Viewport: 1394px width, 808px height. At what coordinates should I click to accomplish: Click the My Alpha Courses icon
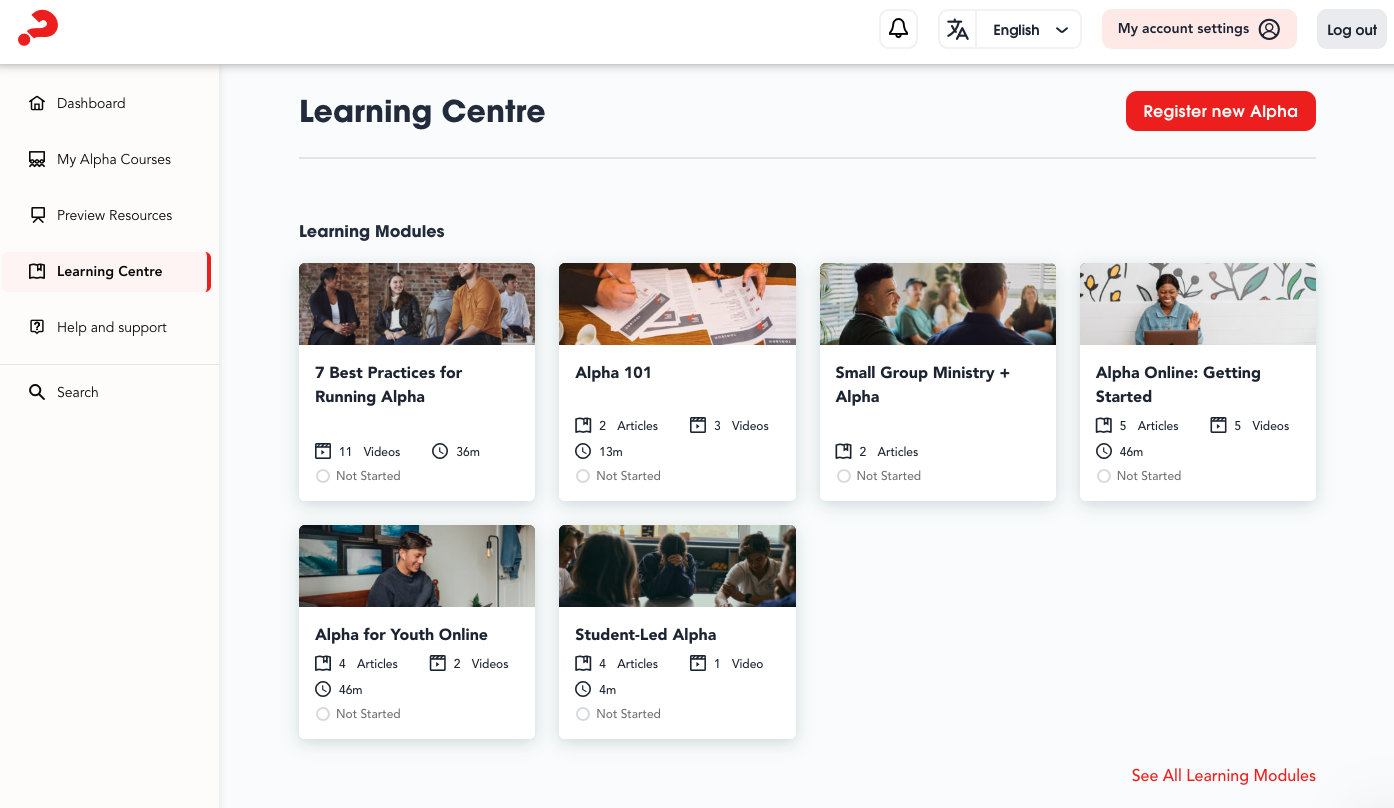[x=36, y=158]
